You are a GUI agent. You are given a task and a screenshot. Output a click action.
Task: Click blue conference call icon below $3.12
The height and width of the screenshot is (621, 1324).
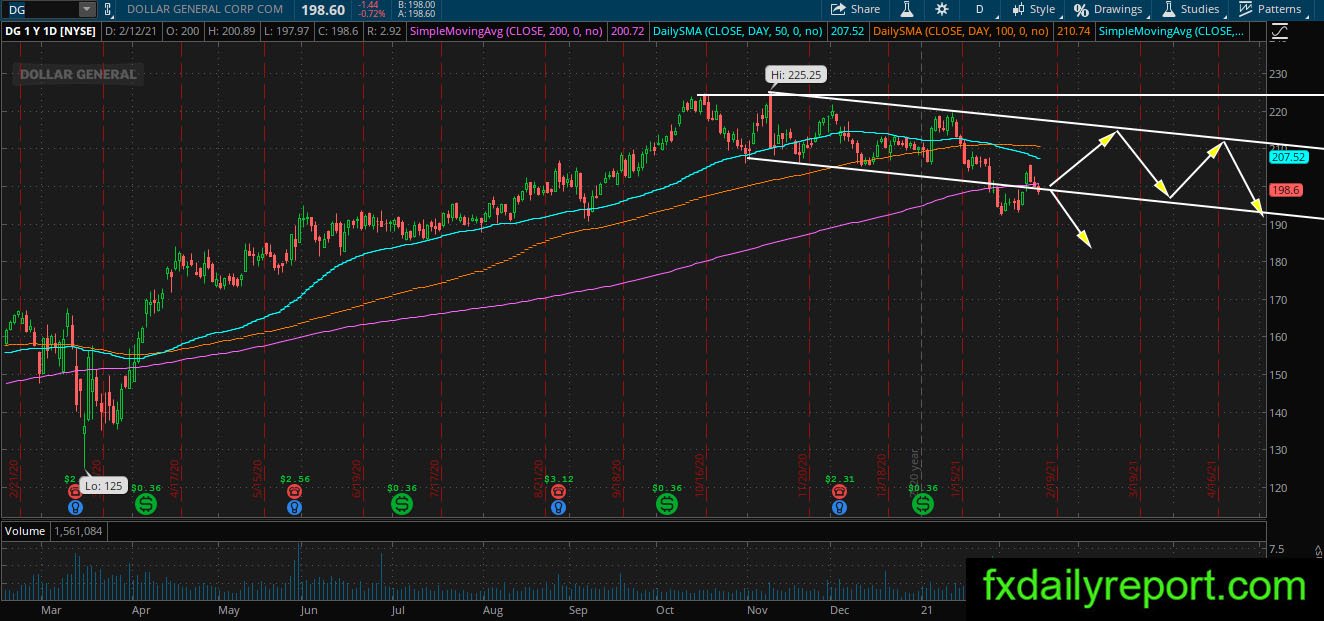pyautogui.click(x=559, y=507)
